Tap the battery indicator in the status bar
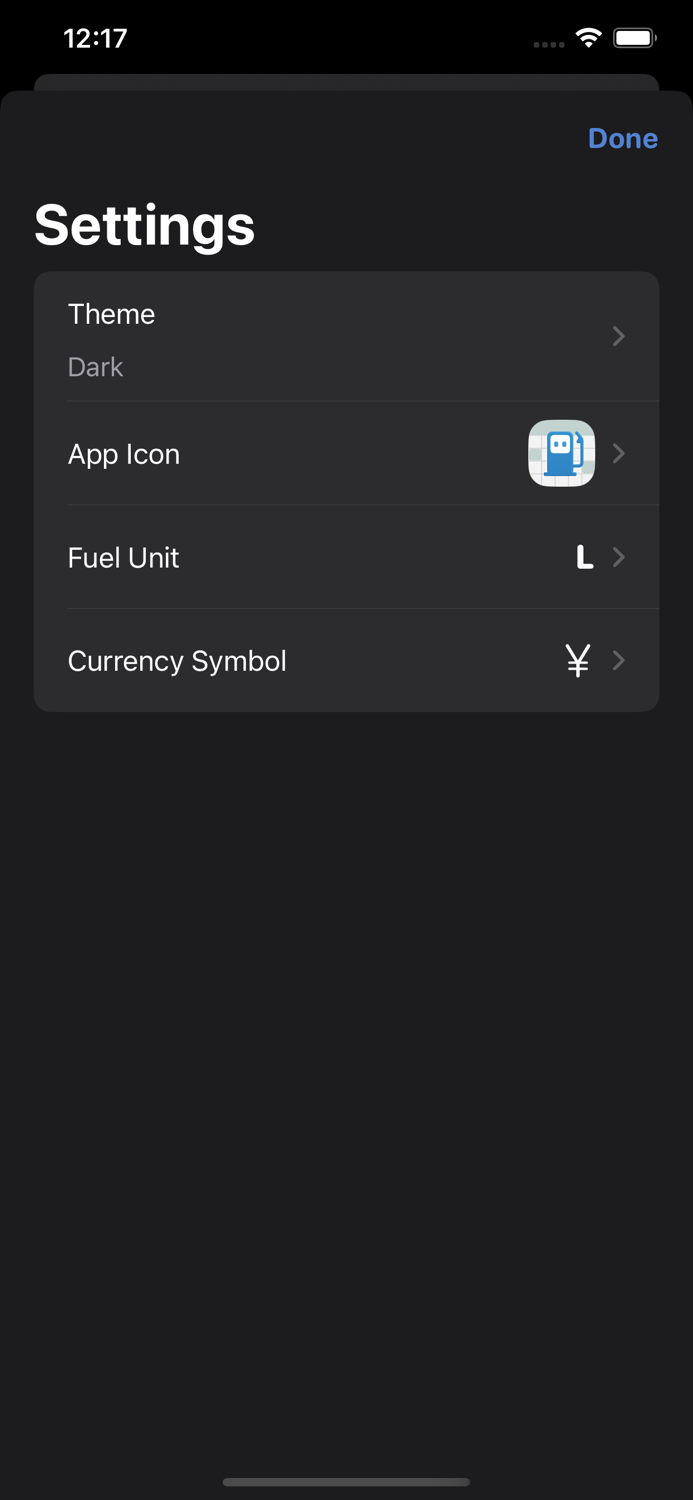Image resolution: width=693 pixels, height=1500 pixels. pos(634,37)
